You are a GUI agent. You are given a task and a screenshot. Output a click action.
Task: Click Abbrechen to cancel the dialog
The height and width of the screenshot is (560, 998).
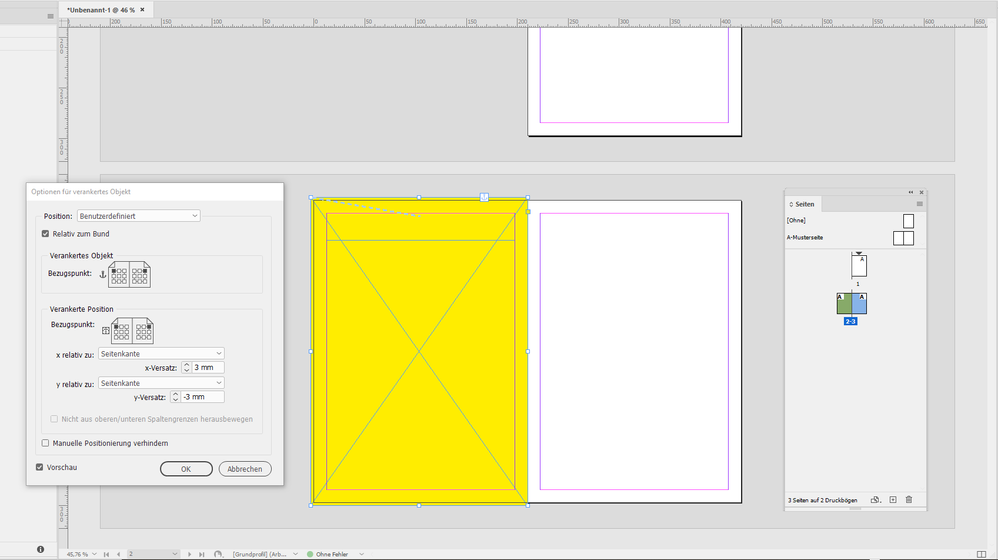245,469
